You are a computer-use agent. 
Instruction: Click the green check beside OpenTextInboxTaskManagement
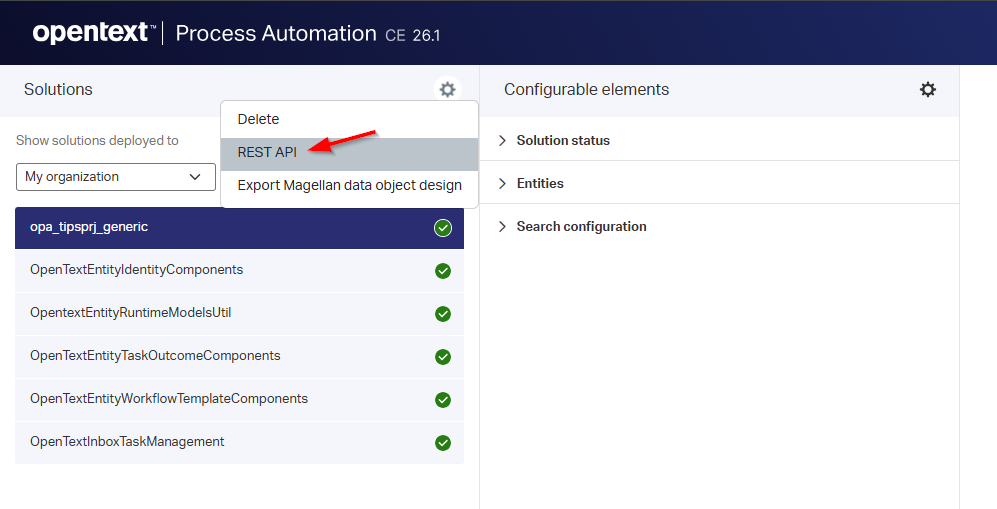click(x=443, y=443)
